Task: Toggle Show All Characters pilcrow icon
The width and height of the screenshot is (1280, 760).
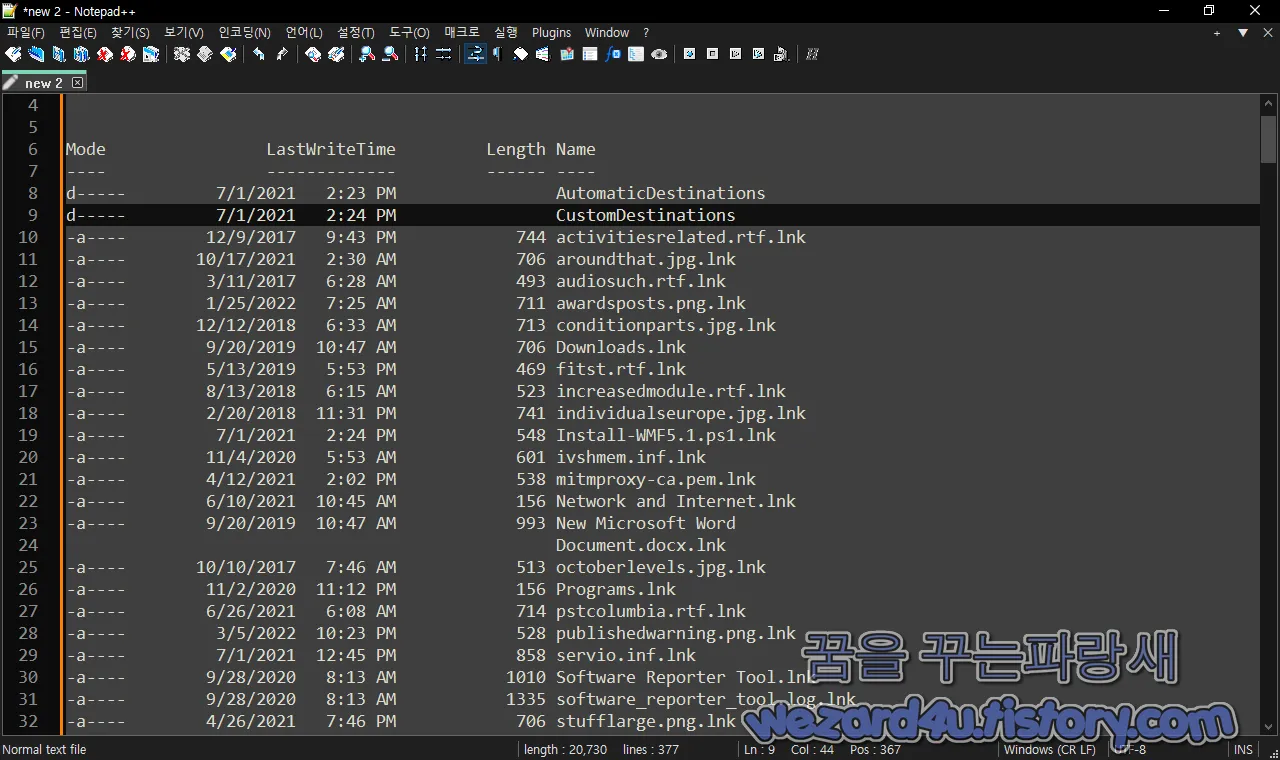Action: pos(498,54)
